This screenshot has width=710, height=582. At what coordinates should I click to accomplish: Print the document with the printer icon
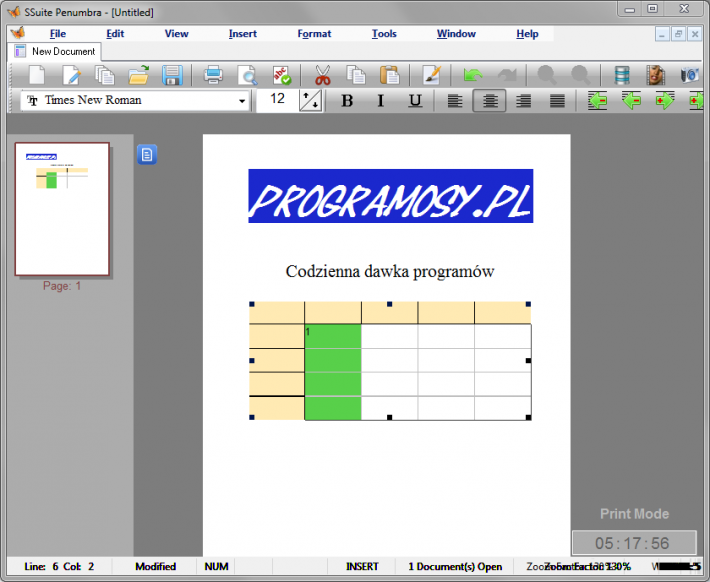[213, 75]
